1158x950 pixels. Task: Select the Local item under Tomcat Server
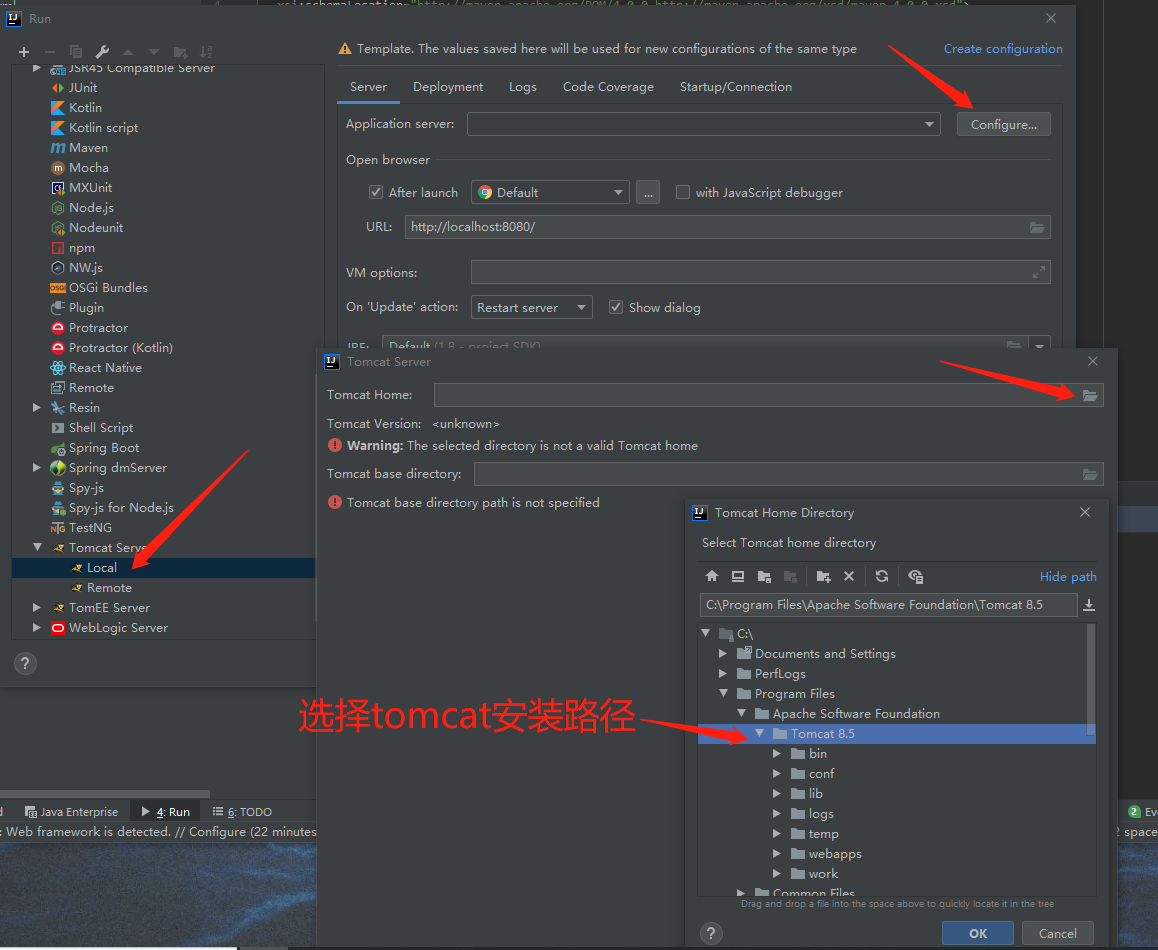[102, 567]
